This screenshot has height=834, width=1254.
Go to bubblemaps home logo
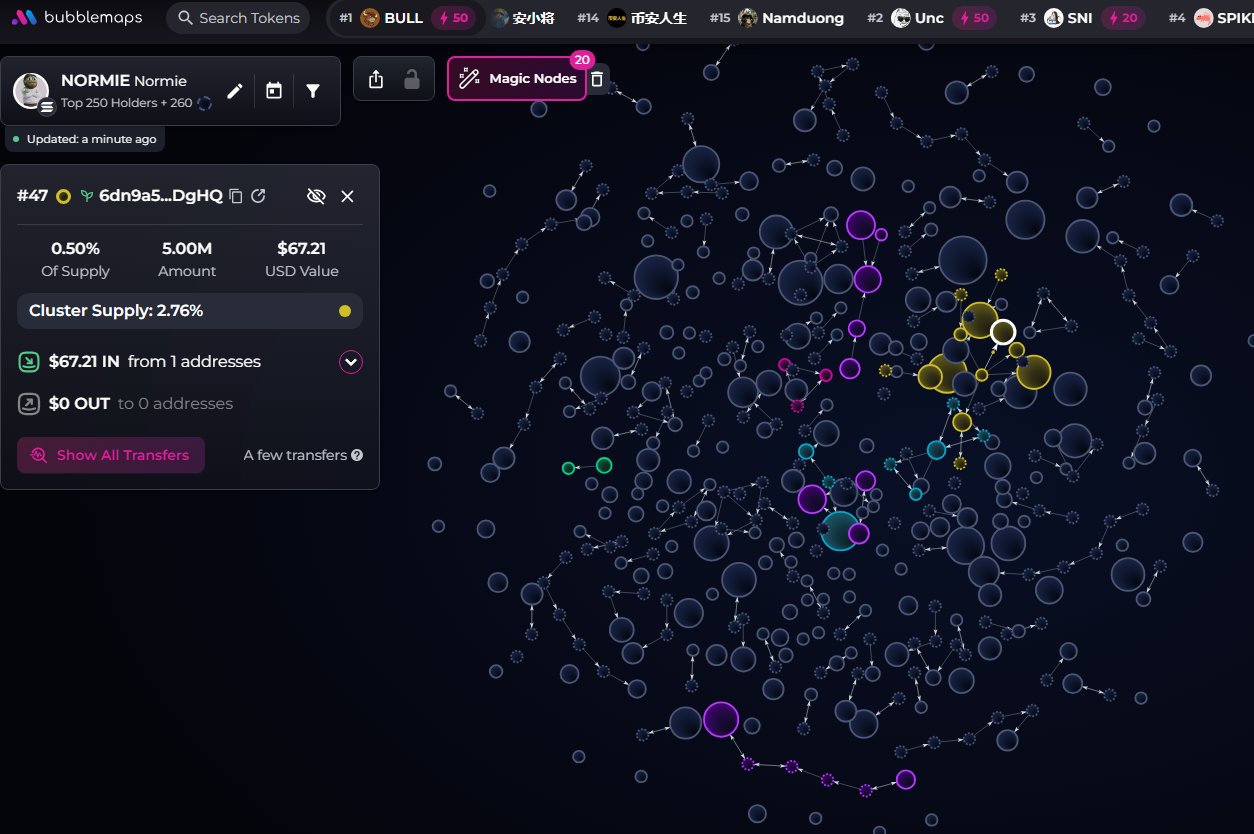coord(77,18)
